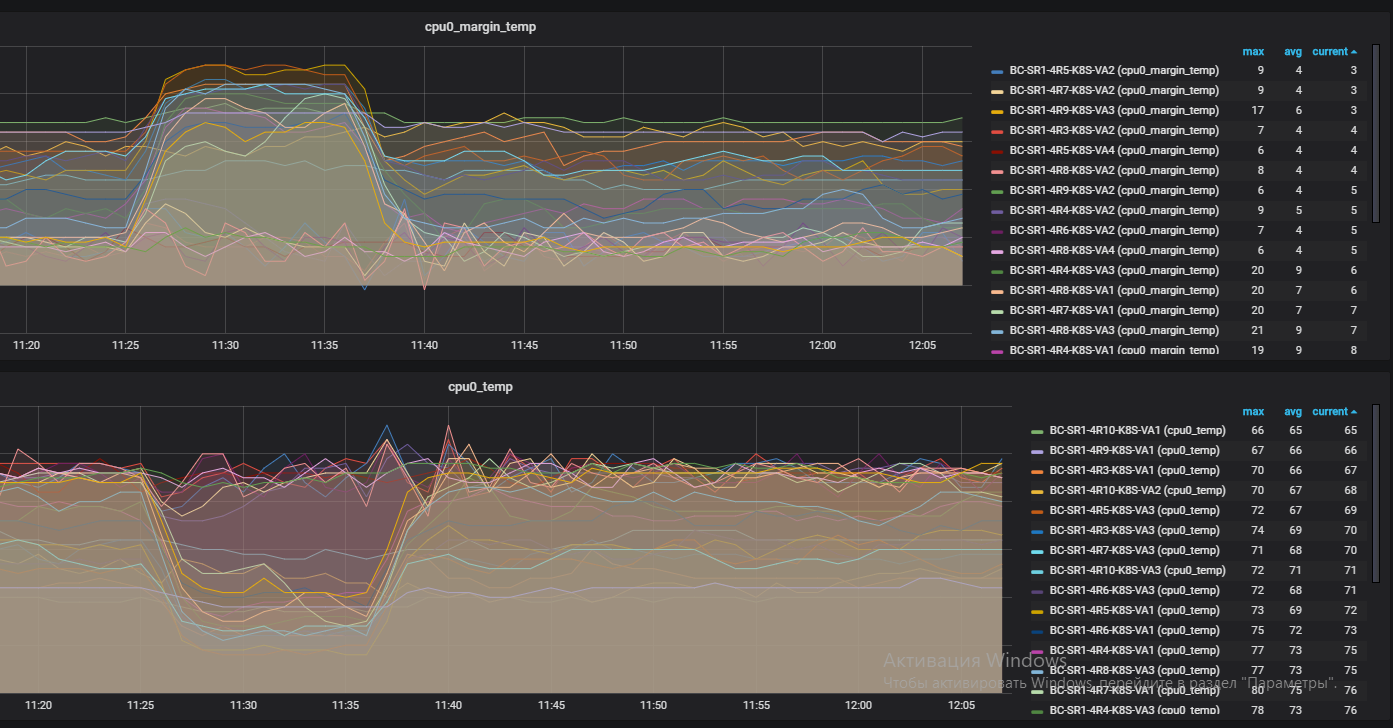Select legend label BC-SR1-4R4-K8S-VA1 (cpu0_temp)
1393x728 pixels.
(x=1135, y=650)
